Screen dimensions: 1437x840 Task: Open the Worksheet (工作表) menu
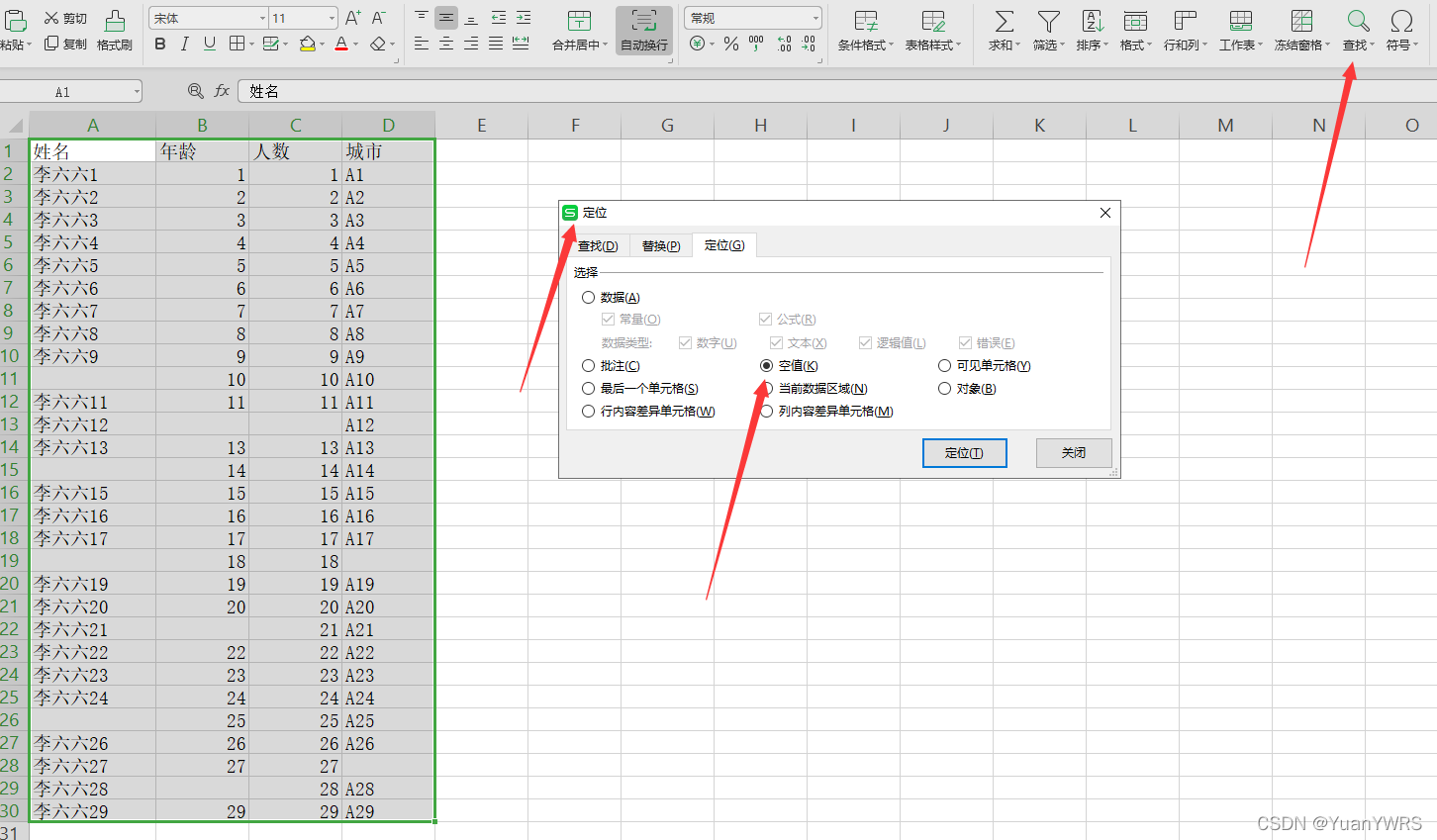pyautogui.click(x=1240, y=31)
